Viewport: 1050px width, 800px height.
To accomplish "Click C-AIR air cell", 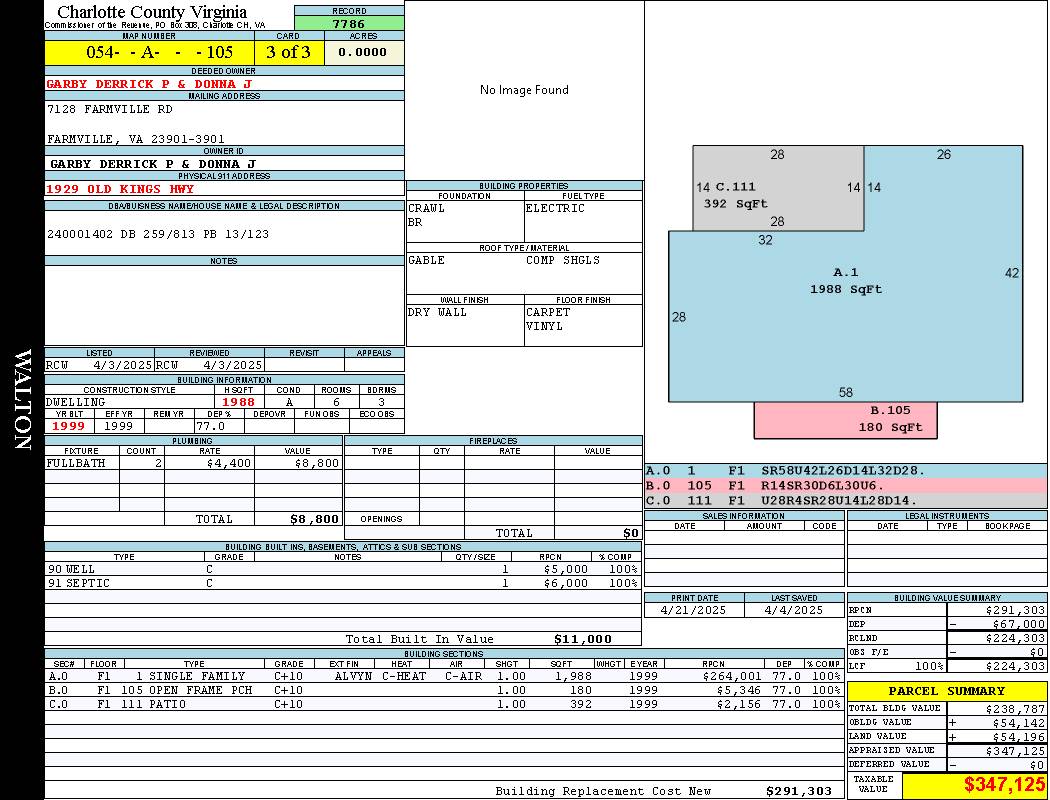I will point(463,677).
